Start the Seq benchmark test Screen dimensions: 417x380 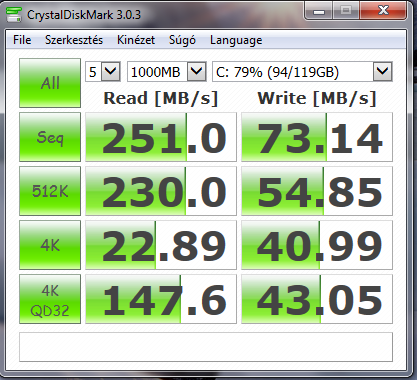(x=50, y=137)
